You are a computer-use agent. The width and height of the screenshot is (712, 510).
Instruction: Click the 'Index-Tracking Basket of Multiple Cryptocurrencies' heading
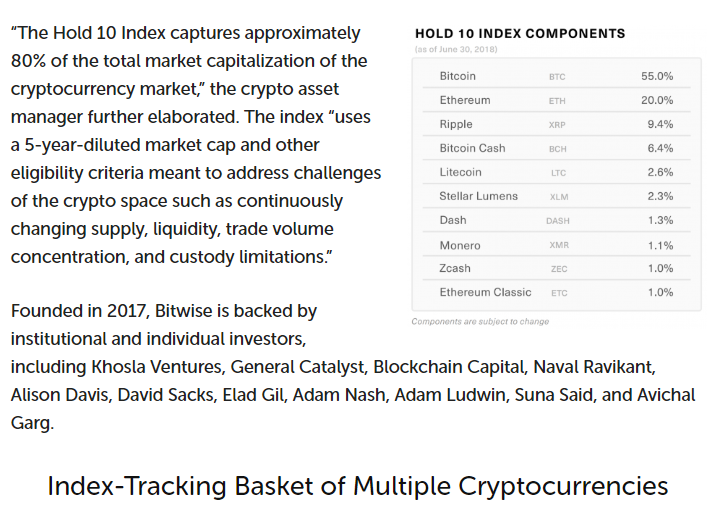357,486
